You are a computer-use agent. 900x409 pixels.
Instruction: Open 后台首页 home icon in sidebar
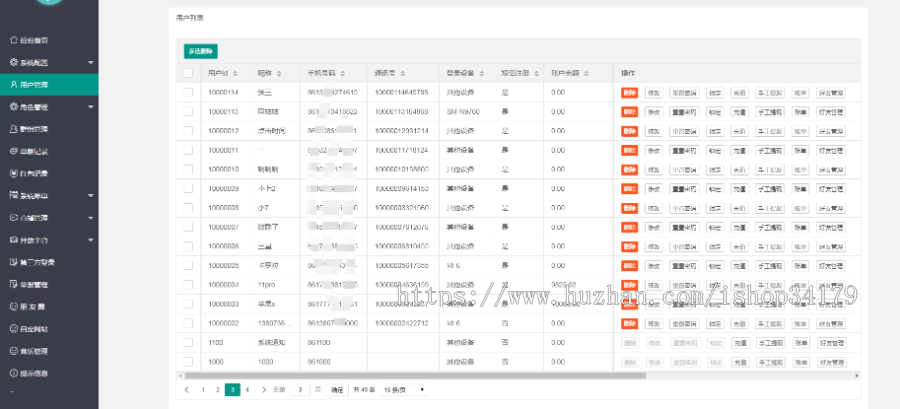(x=14, y=40)
